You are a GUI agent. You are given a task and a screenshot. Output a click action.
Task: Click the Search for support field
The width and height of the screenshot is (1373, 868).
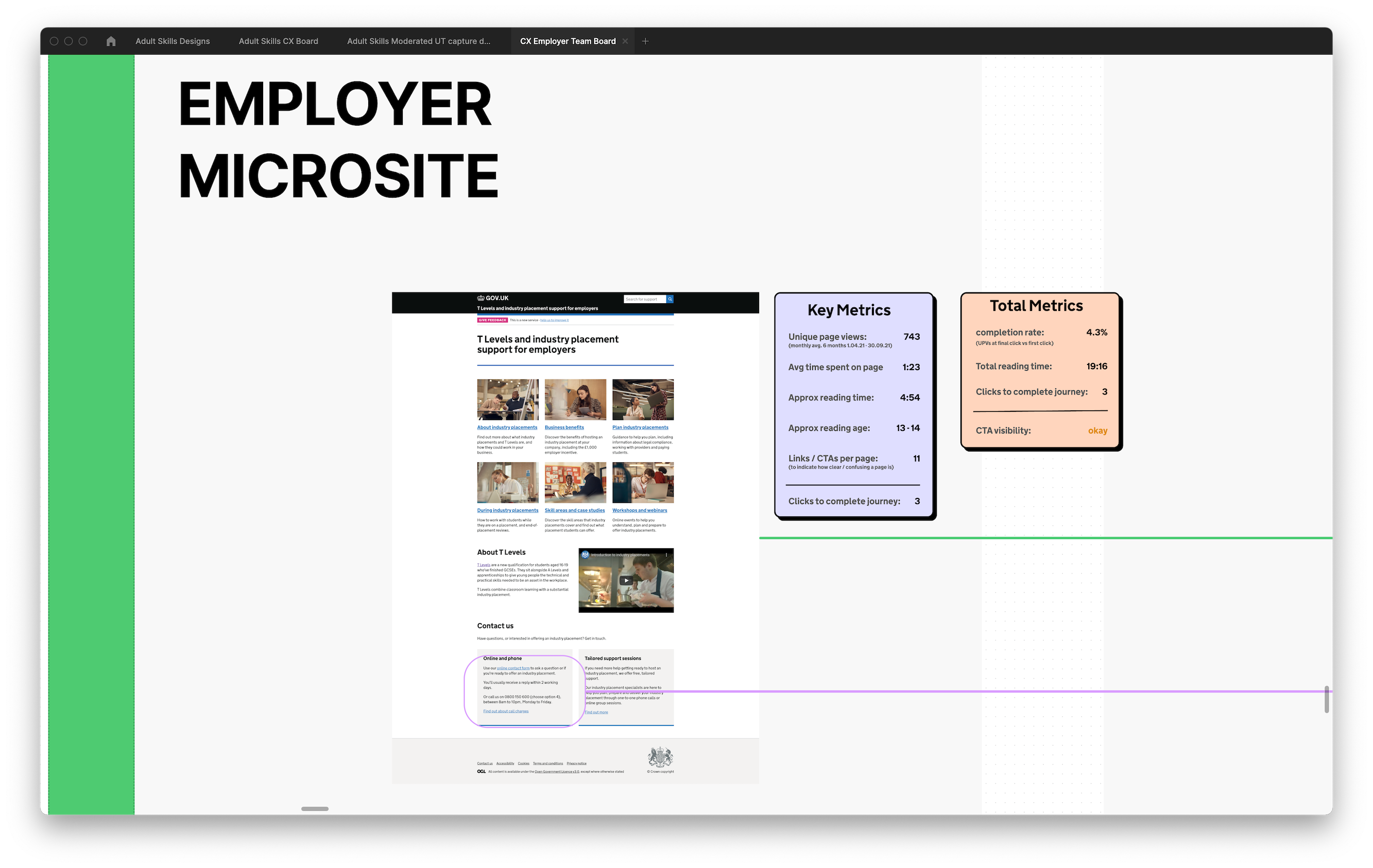click(644, 299)
